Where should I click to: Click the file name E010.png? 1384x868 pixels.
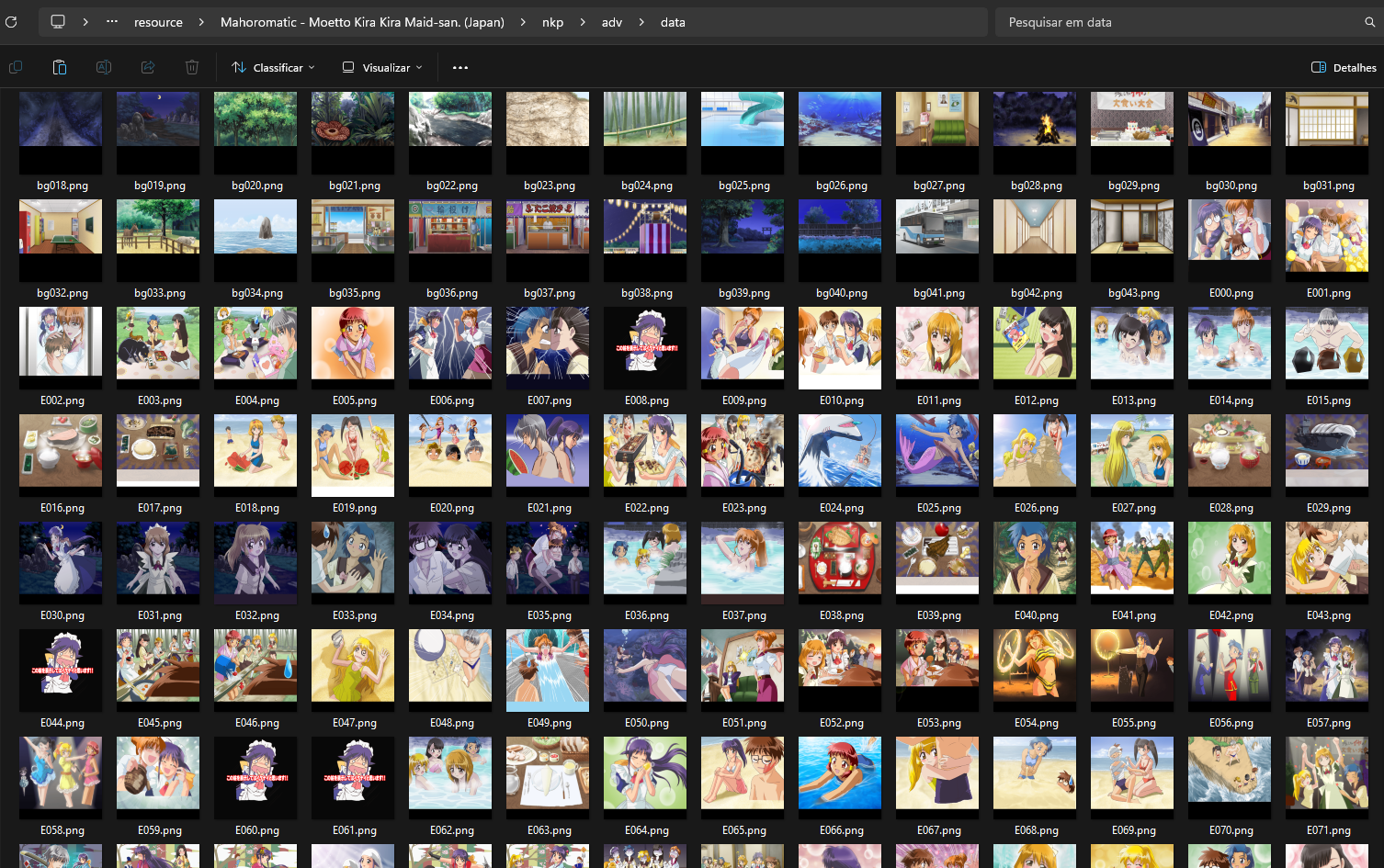click(842, 400)
